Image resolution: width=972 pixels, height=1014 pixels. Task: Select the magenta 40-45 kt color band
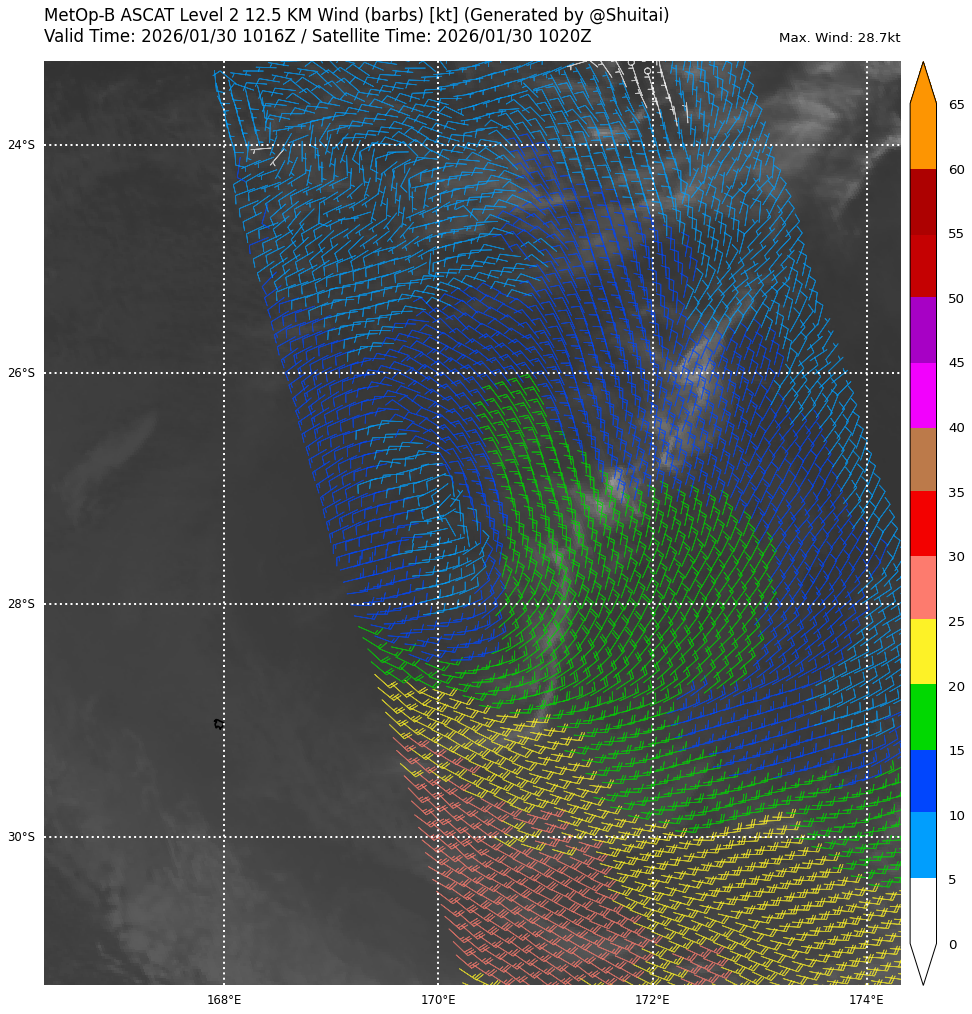click(x=922, y=395)
